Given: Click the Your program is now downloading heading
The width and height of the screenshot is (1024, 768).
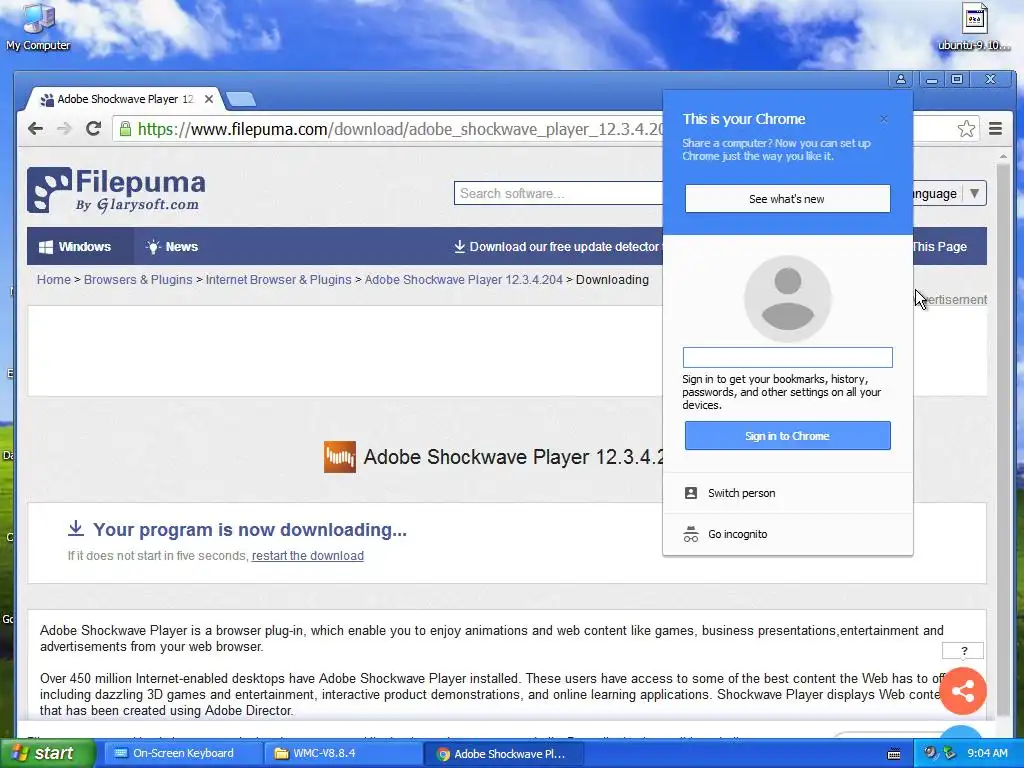Looking at the screenshot, I should pos(249,530).
